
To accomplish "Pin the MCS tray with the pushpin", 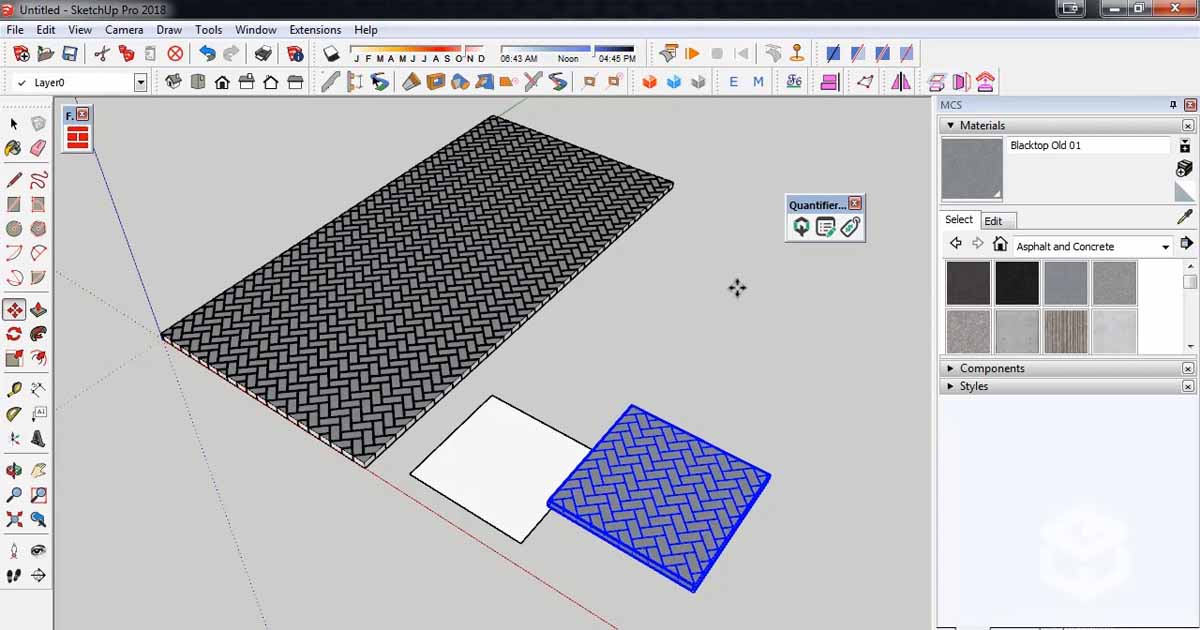I will click(x=1173, y=104).
